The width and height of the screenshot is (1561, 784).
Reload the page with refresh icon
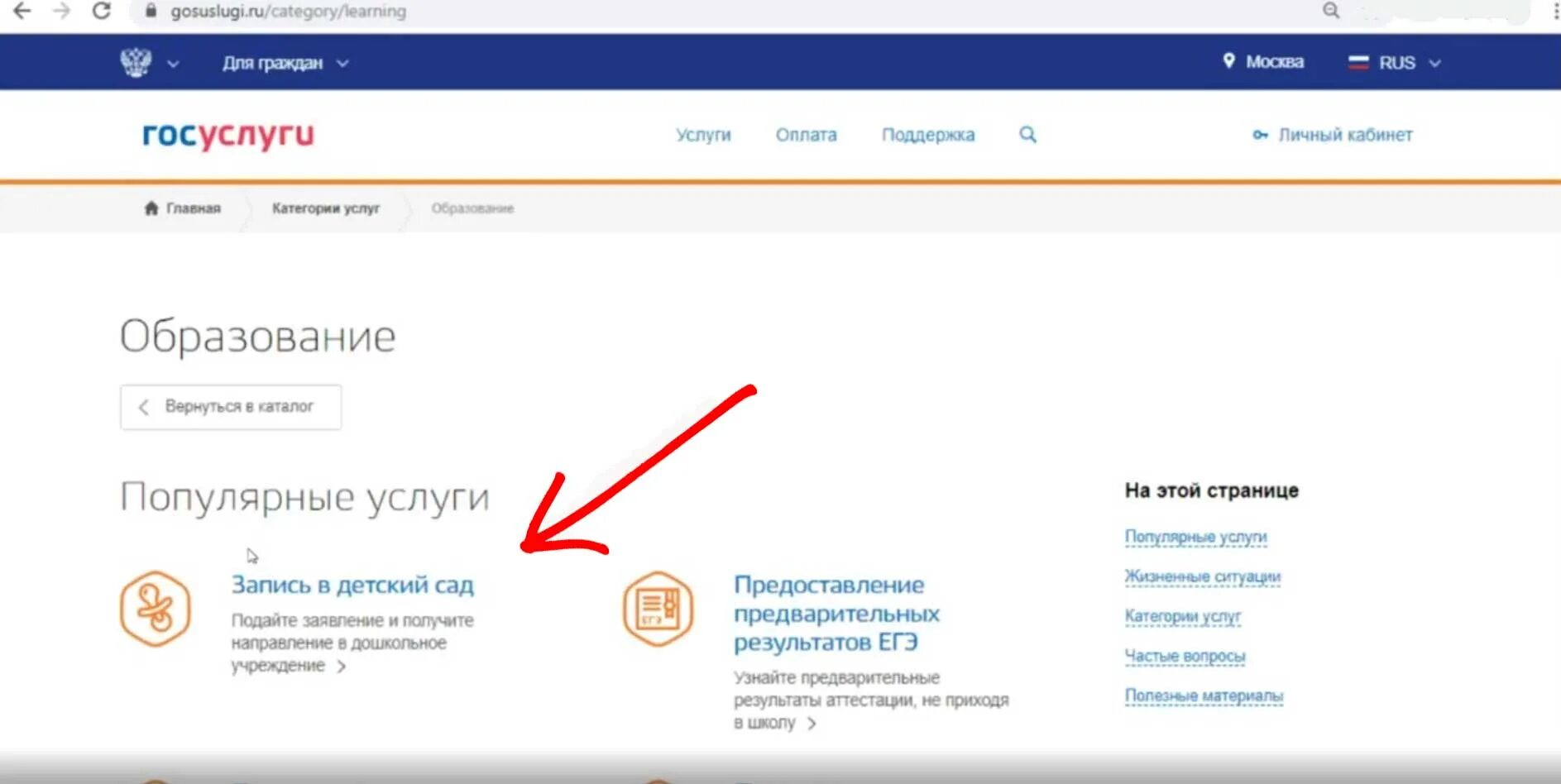(101, 11)
